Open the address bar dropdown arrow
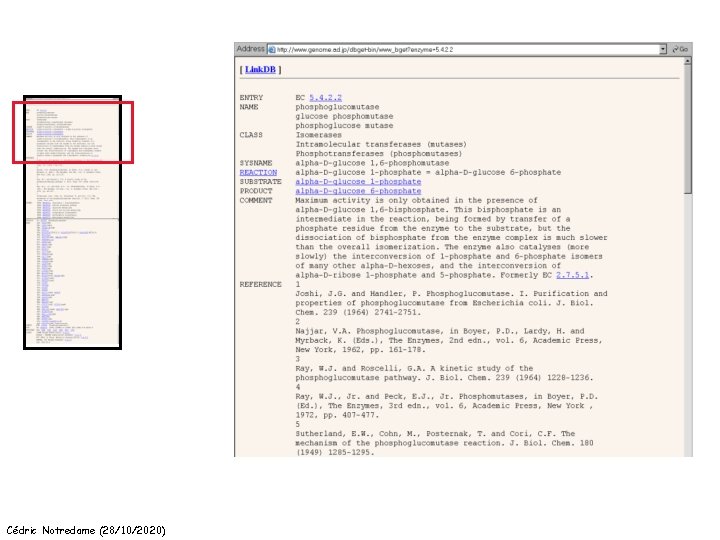The height and width of the screenshot is (540, 720). click(663, 49)
